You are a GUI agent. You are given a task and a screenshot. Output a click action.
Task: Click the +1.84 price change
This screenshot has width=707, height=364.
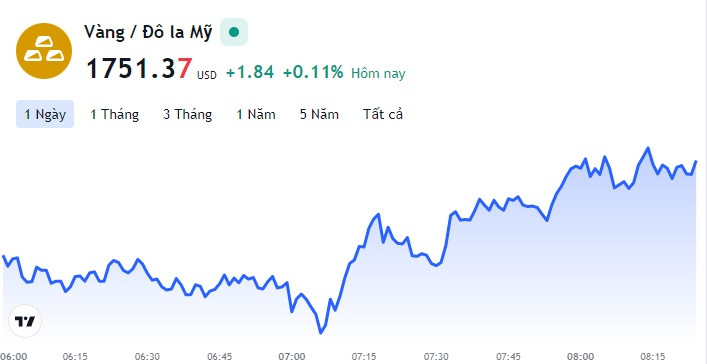250,72
